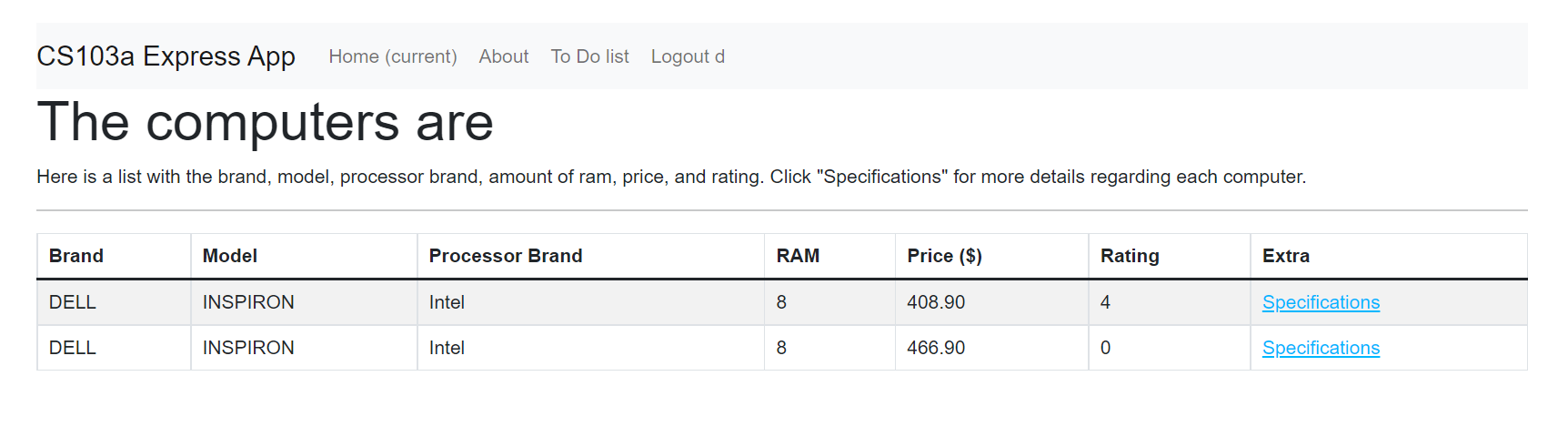Click the Brand column header
1568x427 pixels.
(x=76, y=256)
